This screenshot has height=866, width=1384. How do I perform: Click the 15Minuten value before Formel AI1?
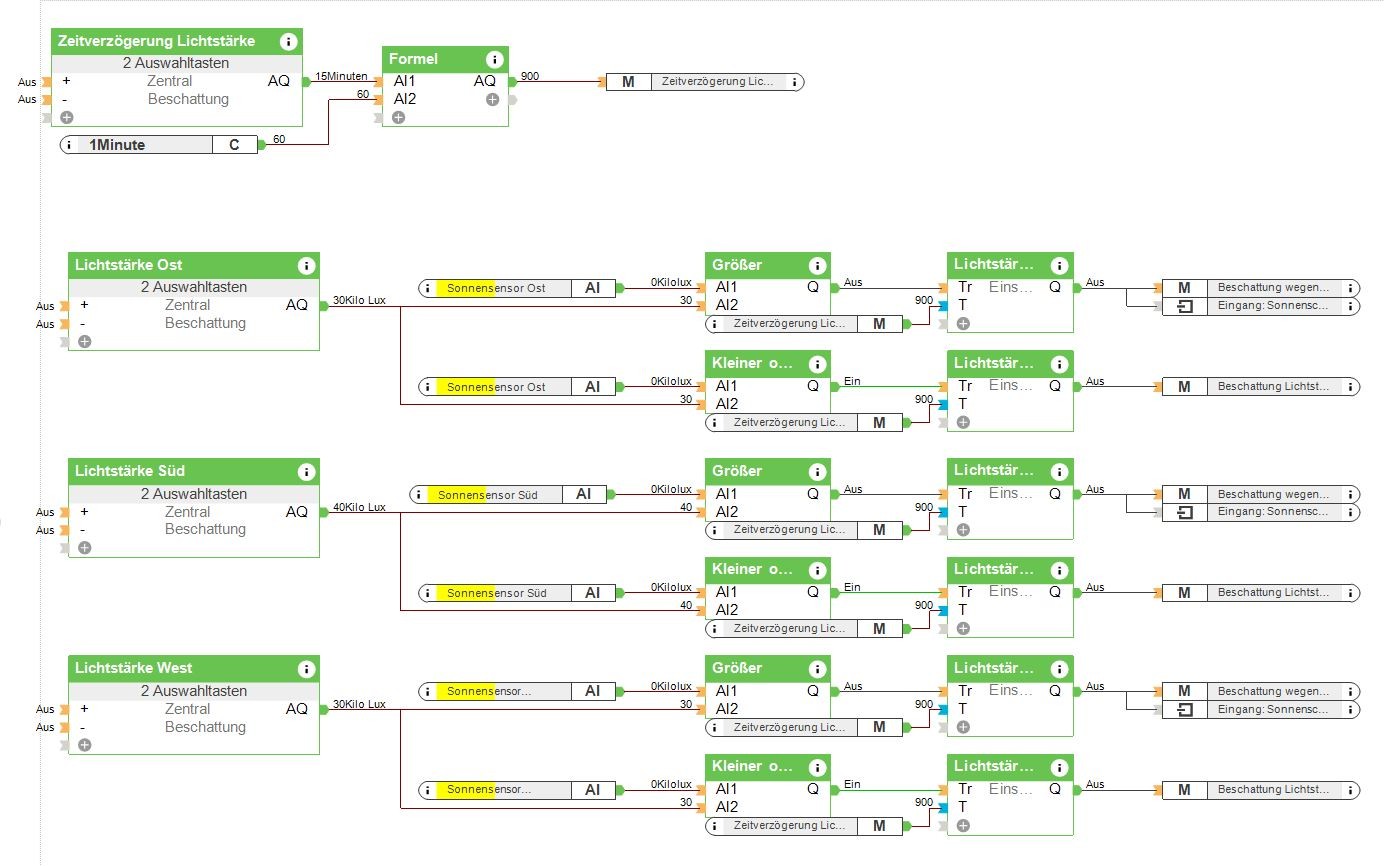341,76
